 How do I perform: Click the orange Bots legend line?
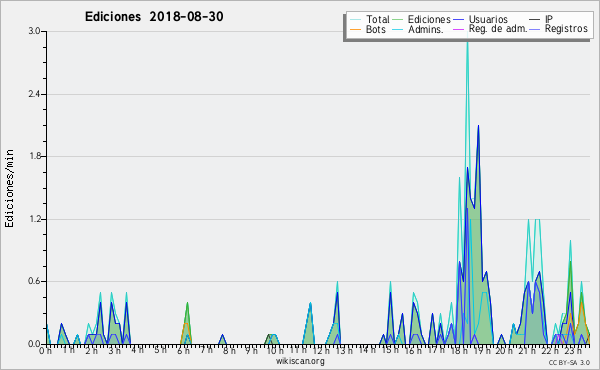point(355,29)
